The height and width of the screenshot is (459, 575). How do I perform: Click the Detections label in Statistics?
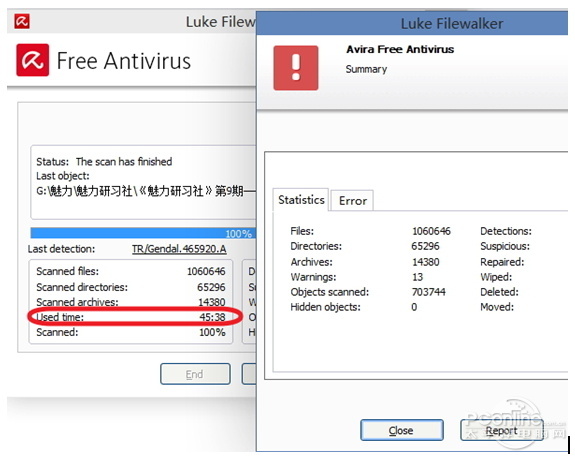[x=506, y=231]
